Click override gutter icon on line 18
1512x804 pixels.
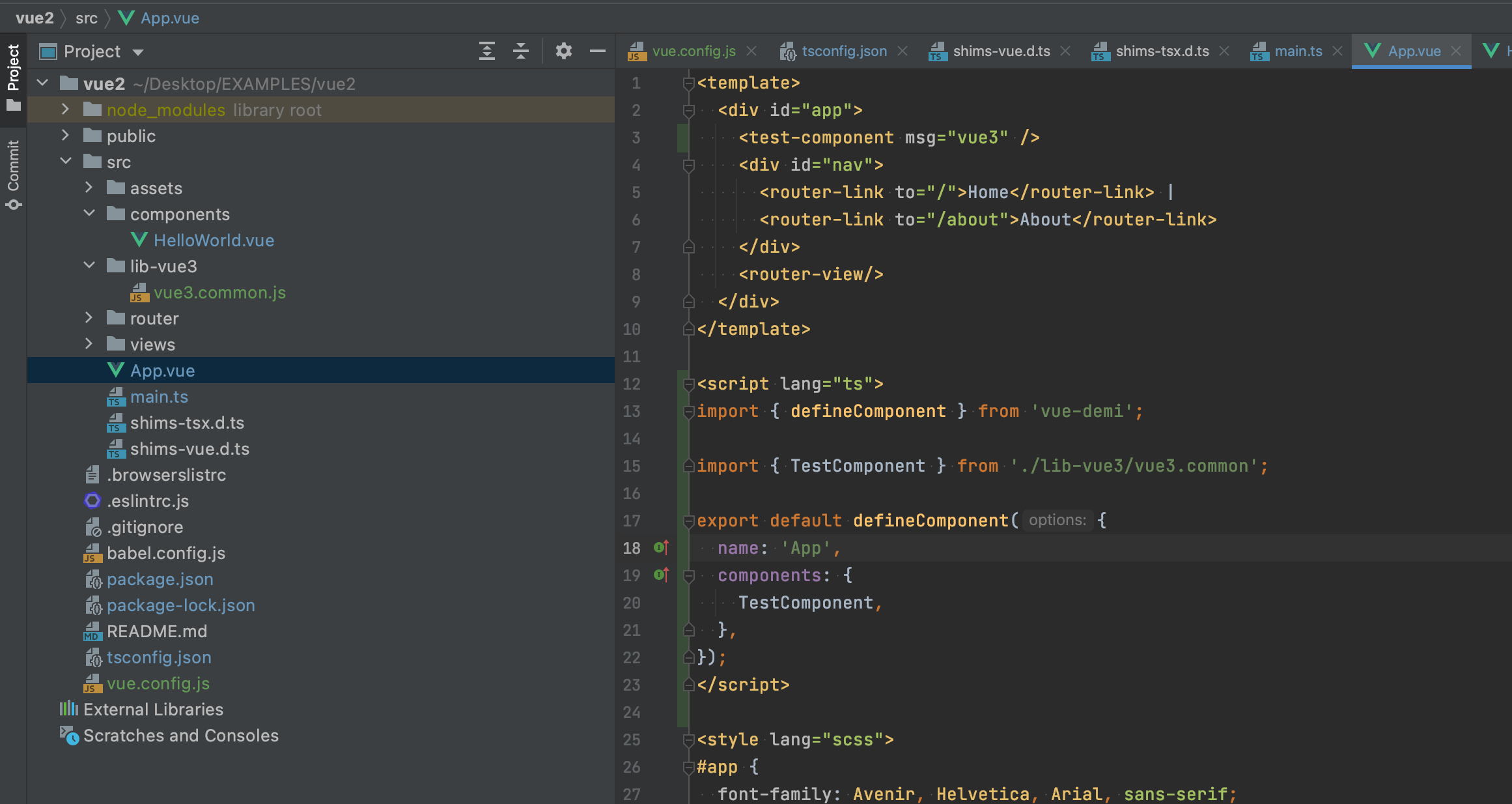click(661, 547)
